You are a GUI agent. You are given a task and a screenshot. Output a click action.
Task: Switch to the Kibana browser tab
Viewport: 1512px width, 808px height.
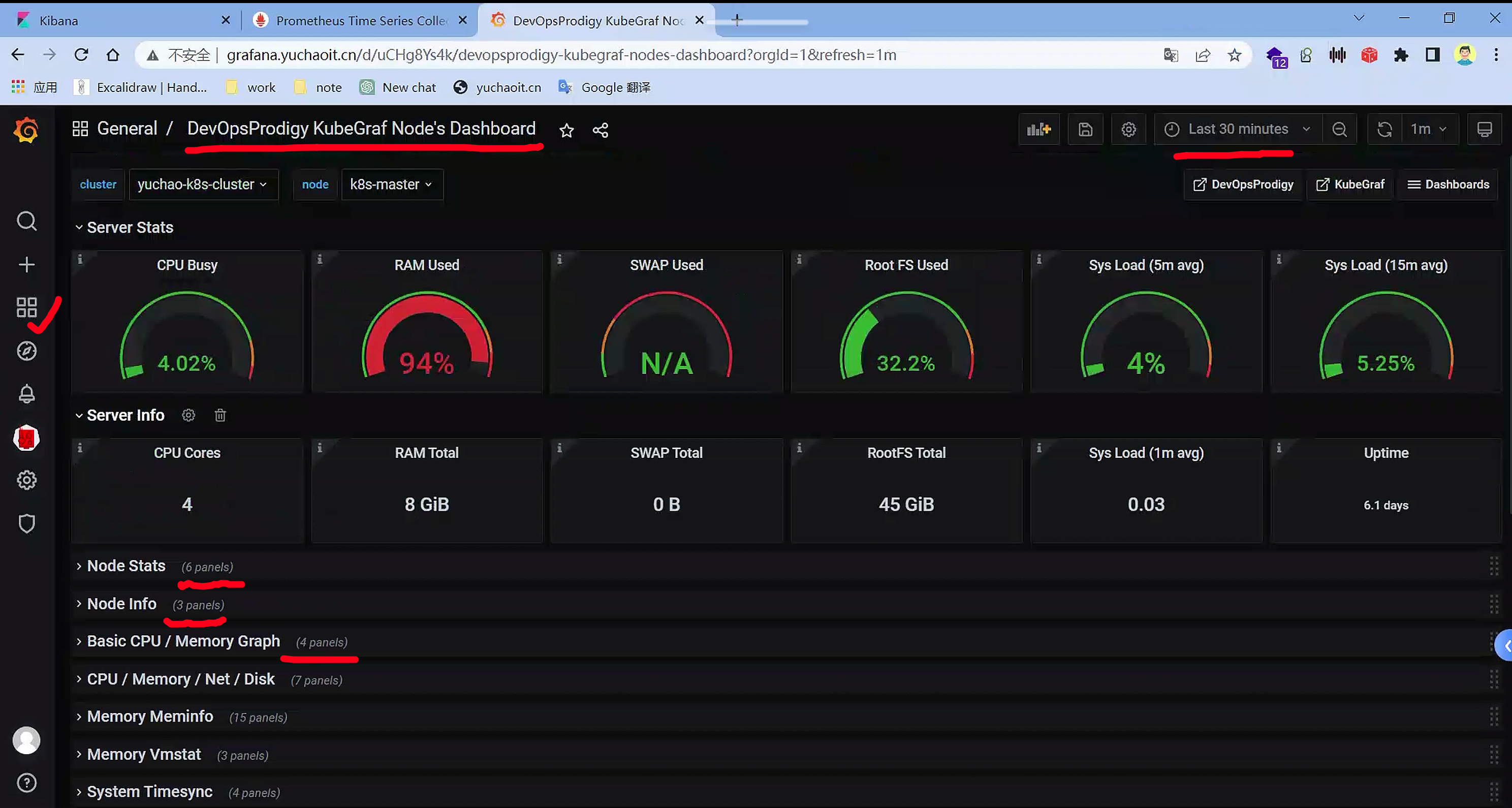tap(59, 20)
